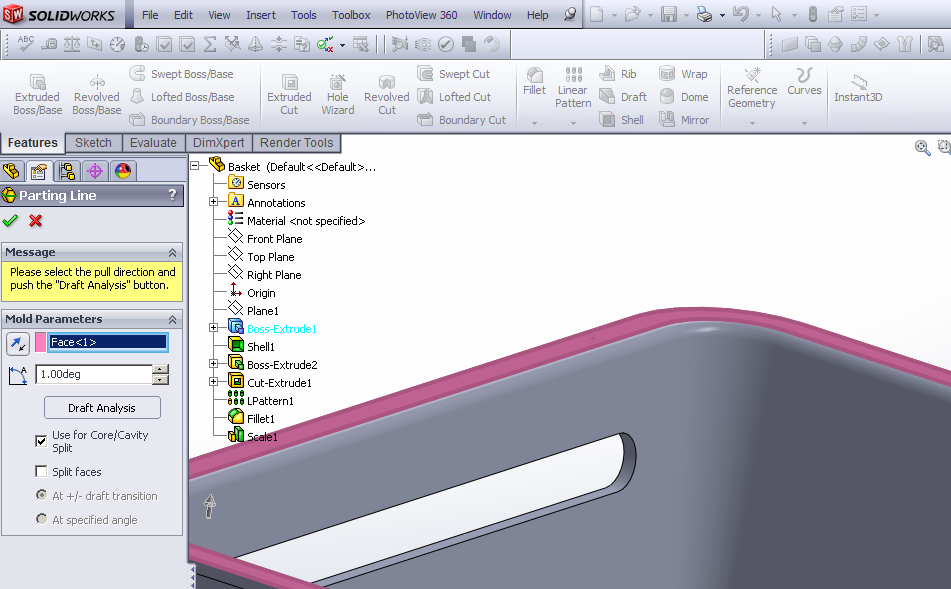Open the Linear Pattern dropdown arrow

573,123
